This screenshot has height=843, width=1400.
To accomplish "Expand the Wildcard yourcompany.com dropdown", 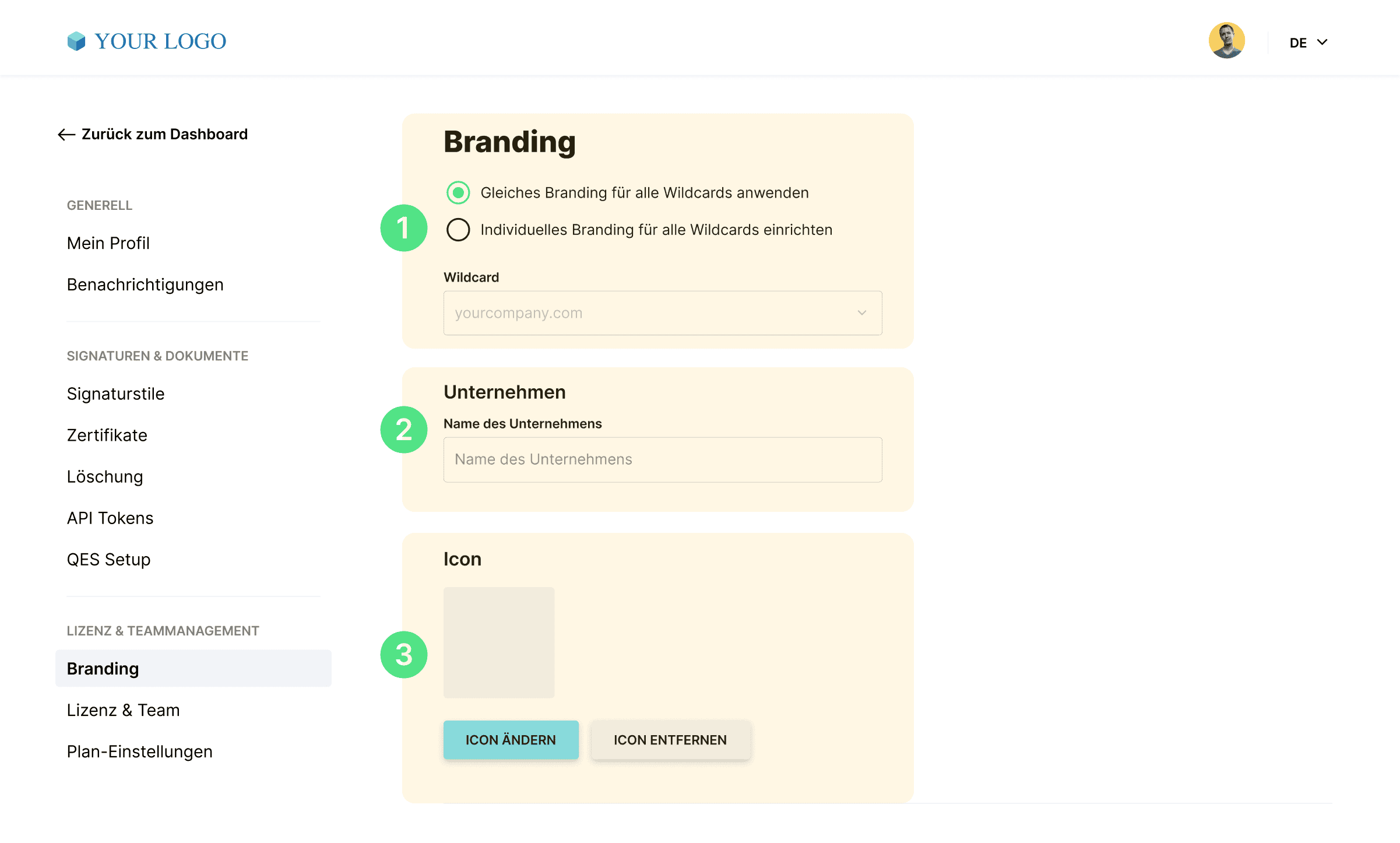I will [x=663, y=313].
